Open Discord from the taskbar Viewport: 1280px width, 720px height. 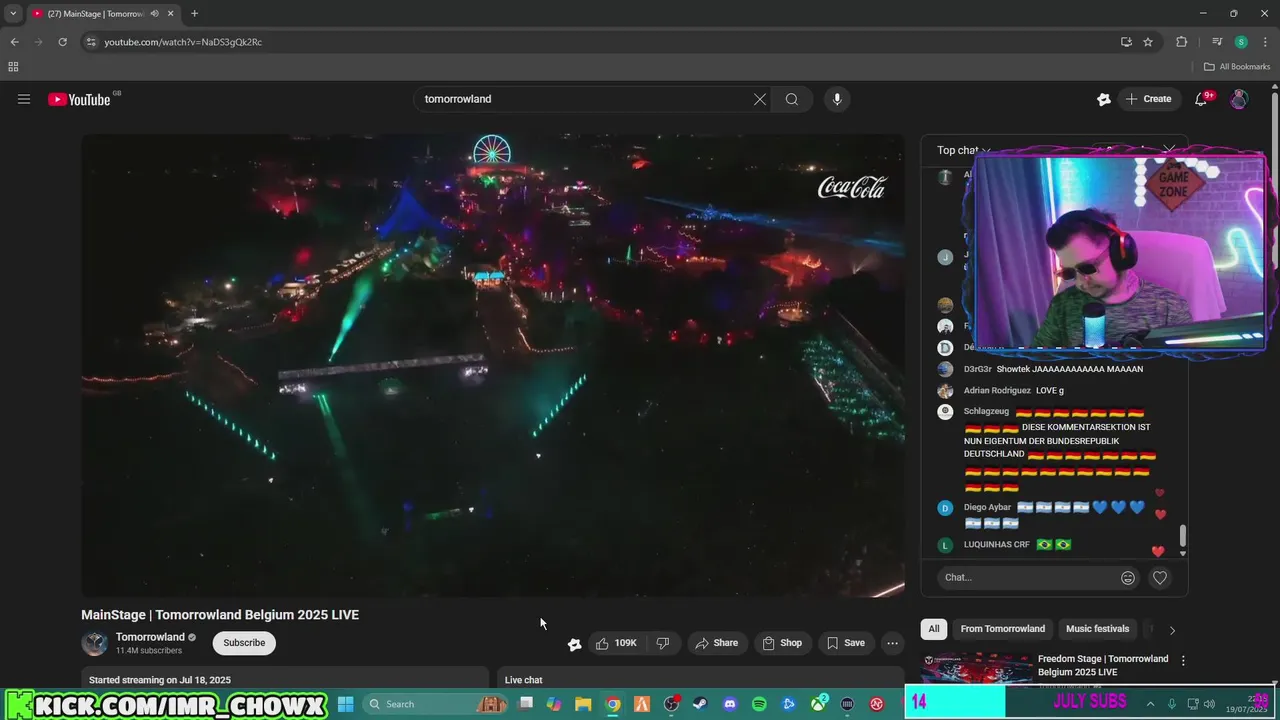click(730, 704)
